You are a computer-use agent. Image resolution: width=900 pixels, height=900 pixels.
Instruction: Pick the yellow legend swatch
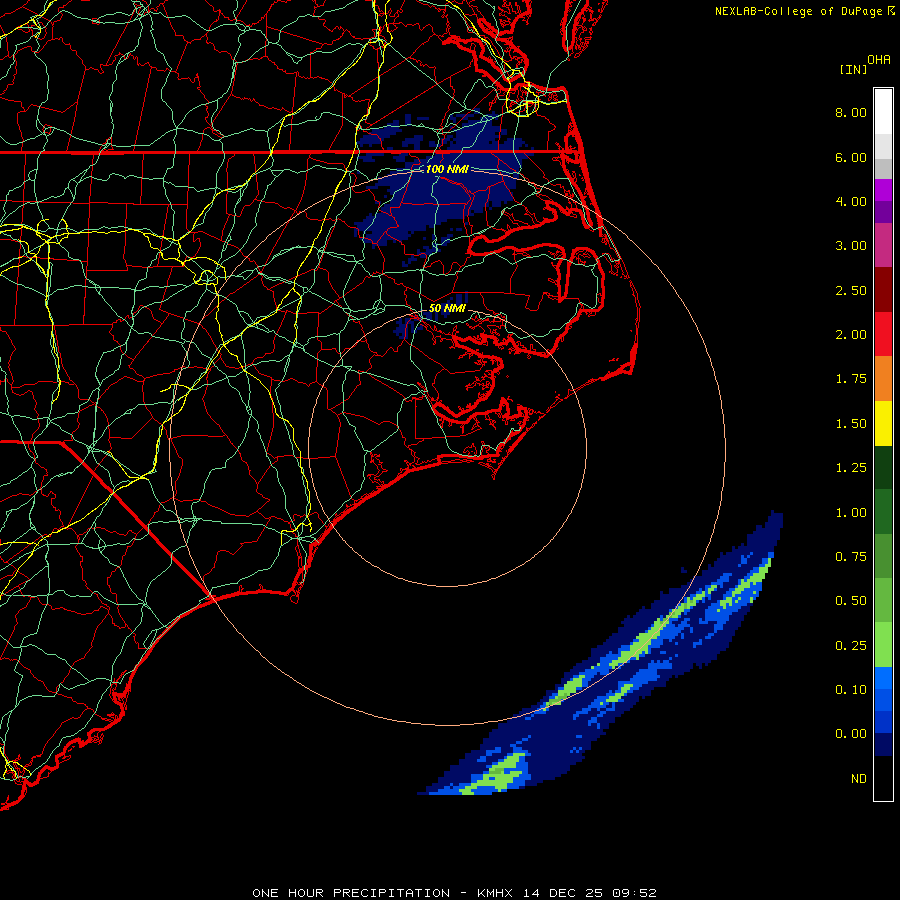[x=883, y=423]
